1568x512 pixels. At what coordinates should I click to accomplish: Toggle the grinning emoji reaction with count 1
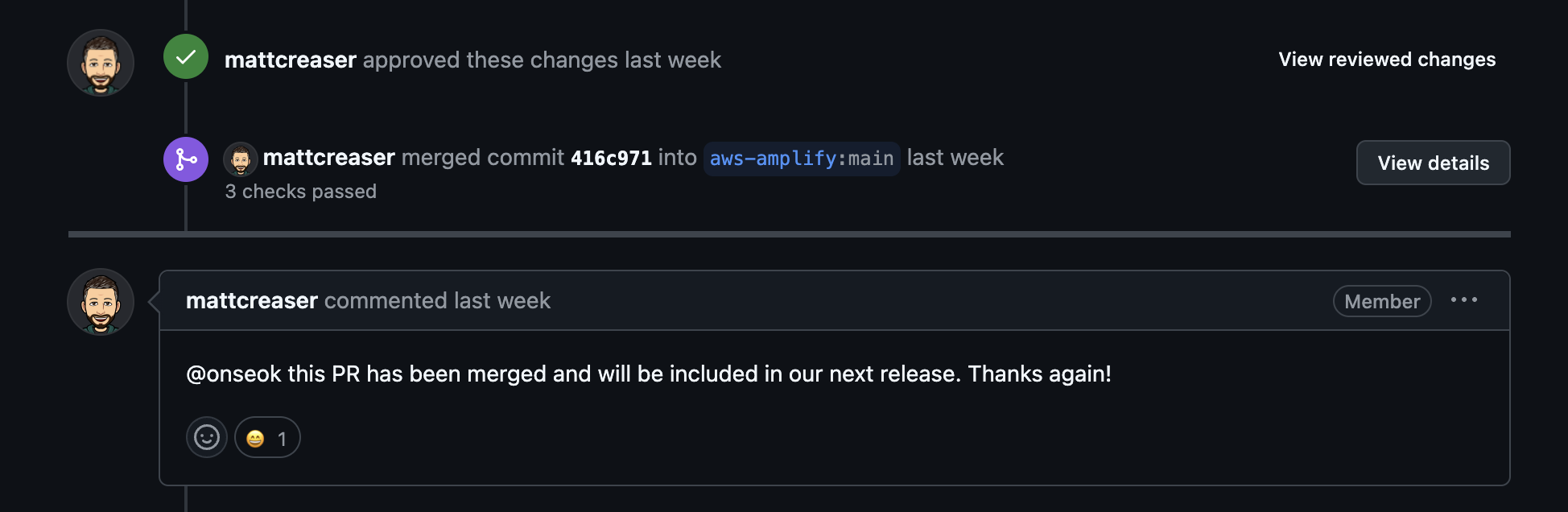click(x=267, y=438)
